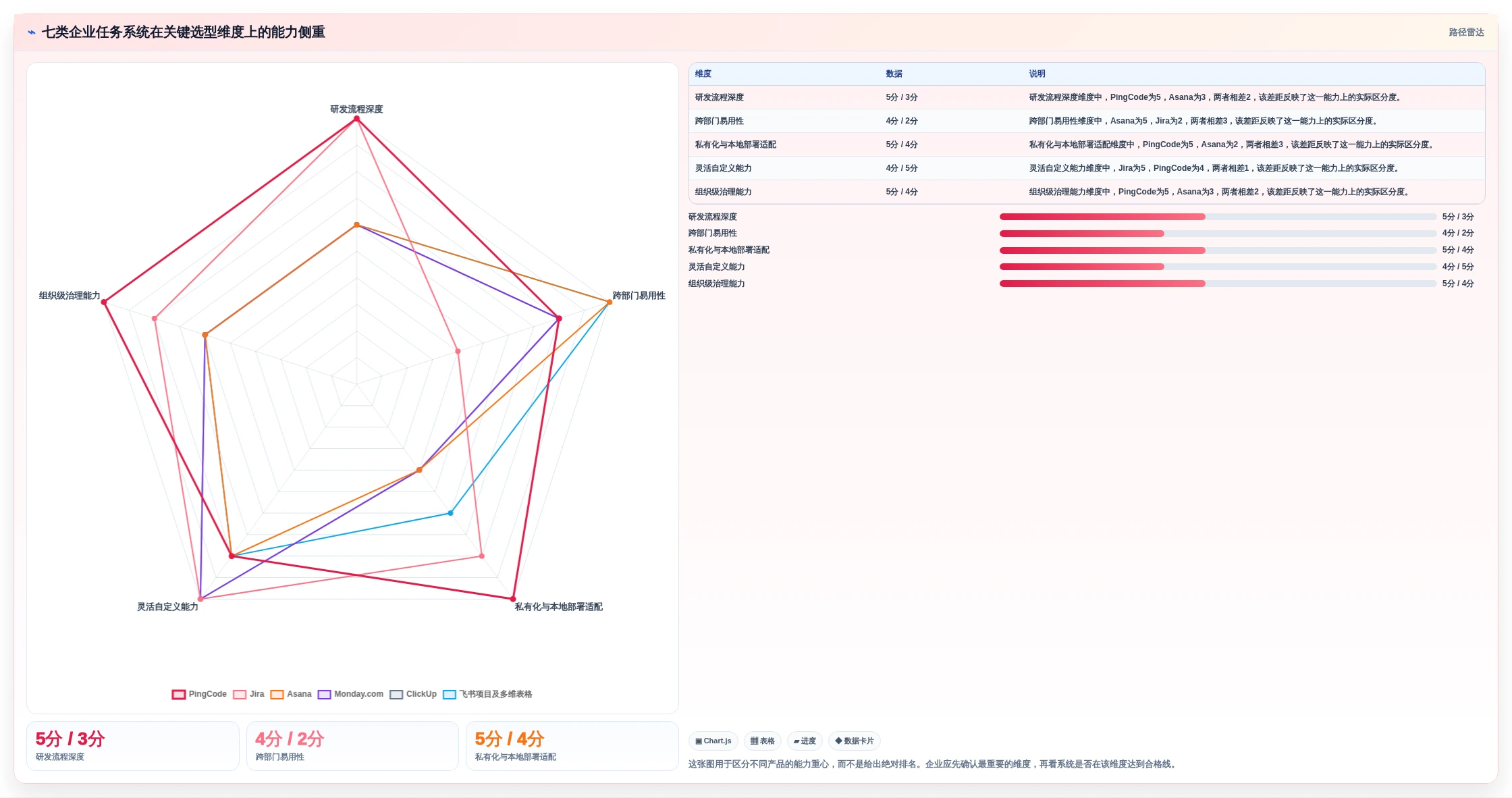This screenshot has height=798, width=1512.
Task: Click the lightning icon beside the title
Action: (x=32, y=32)
